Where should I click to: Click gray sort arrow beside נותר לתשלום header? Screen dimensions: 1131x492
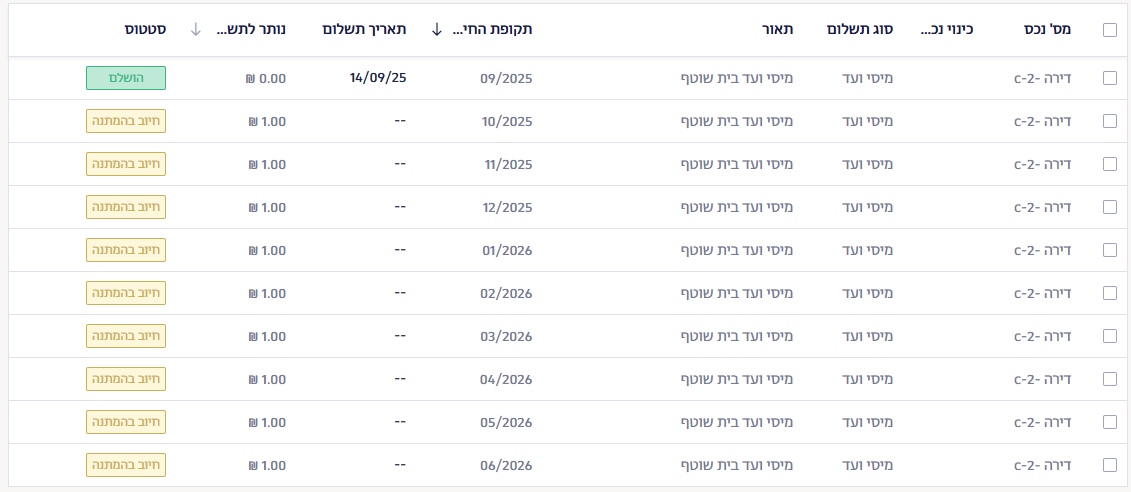click(x=196, y=30)
